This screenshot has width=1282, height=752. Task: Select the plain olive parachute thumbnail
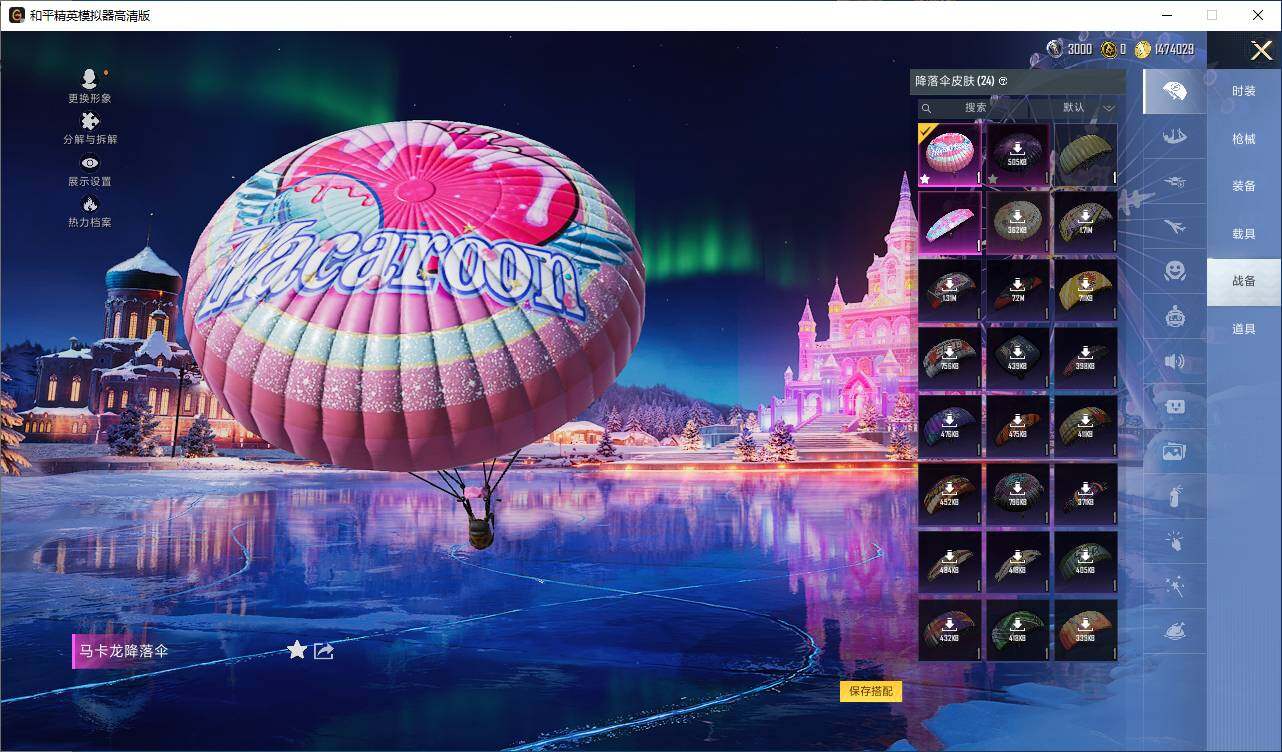point(1085,155)
